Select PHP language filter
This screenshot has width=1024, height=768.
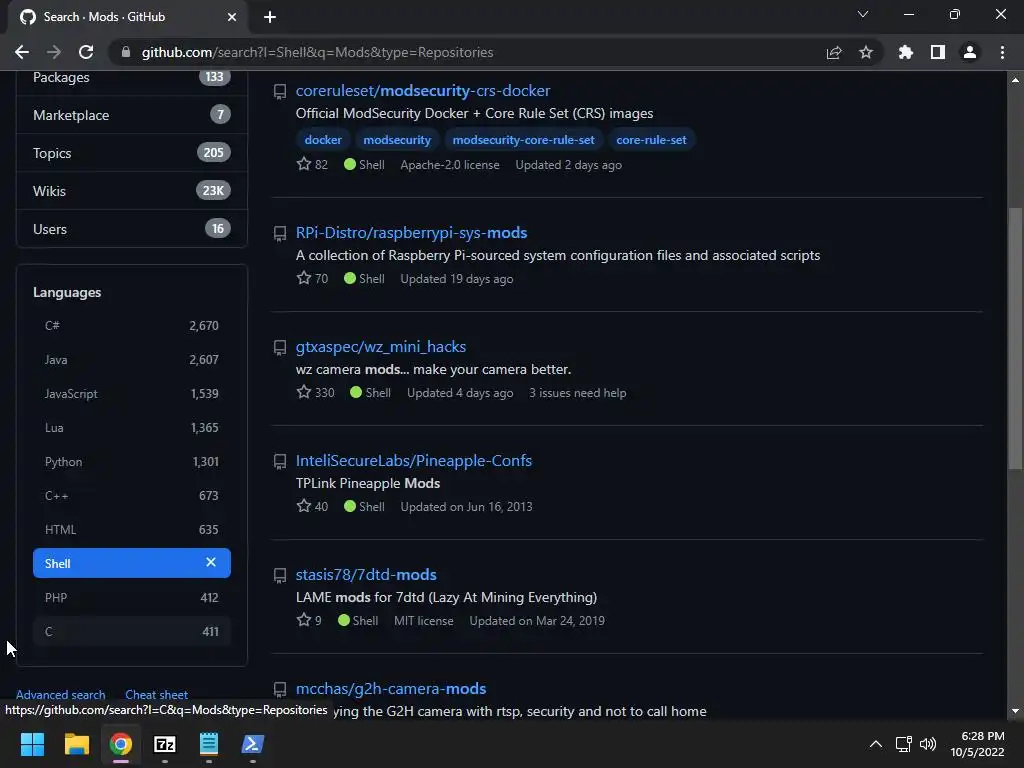(131, 597)
